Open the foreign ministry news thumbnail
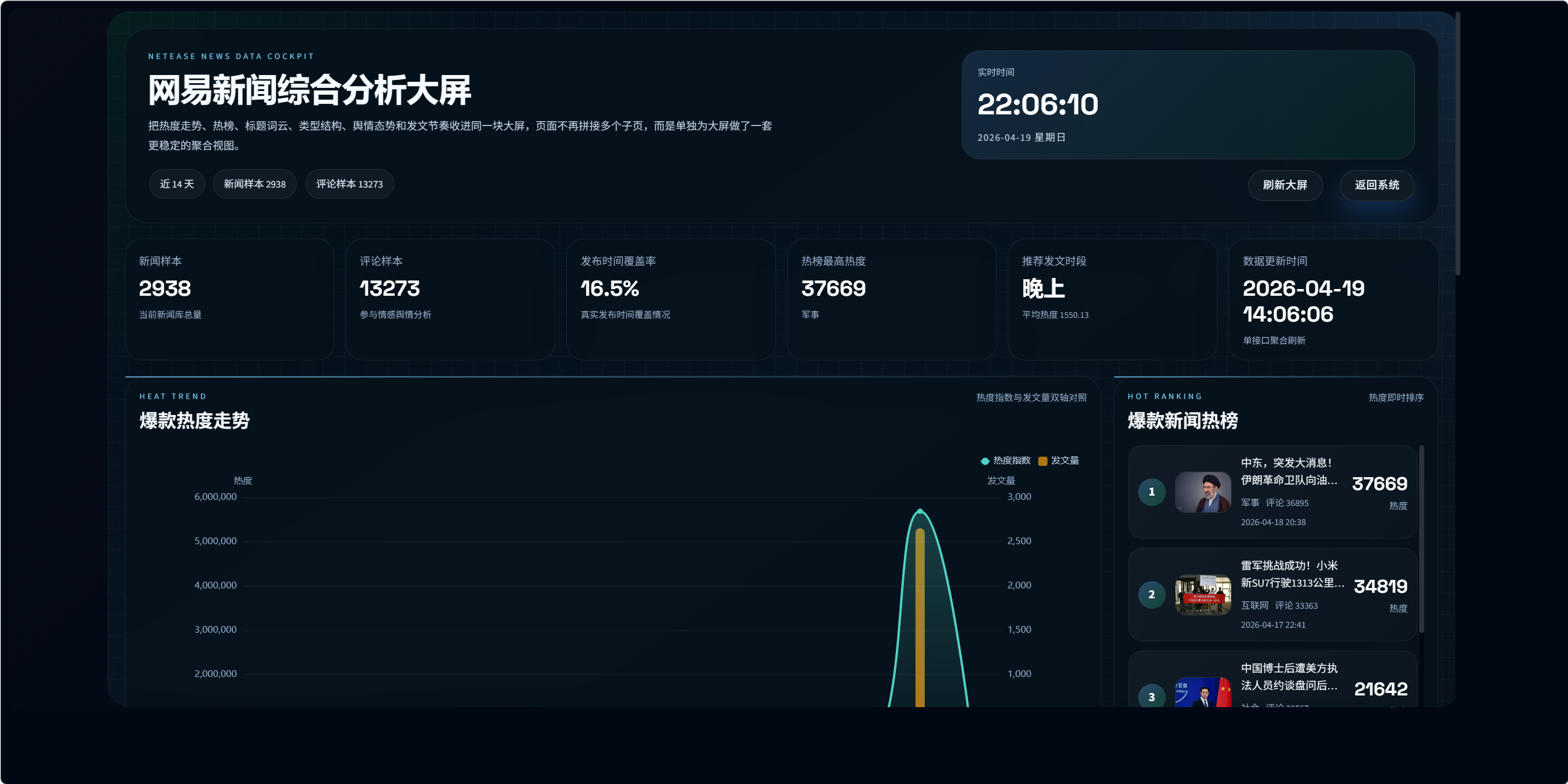This screenshot has width=1568, height=784. pyautogui.click(x=1202, y=693)
